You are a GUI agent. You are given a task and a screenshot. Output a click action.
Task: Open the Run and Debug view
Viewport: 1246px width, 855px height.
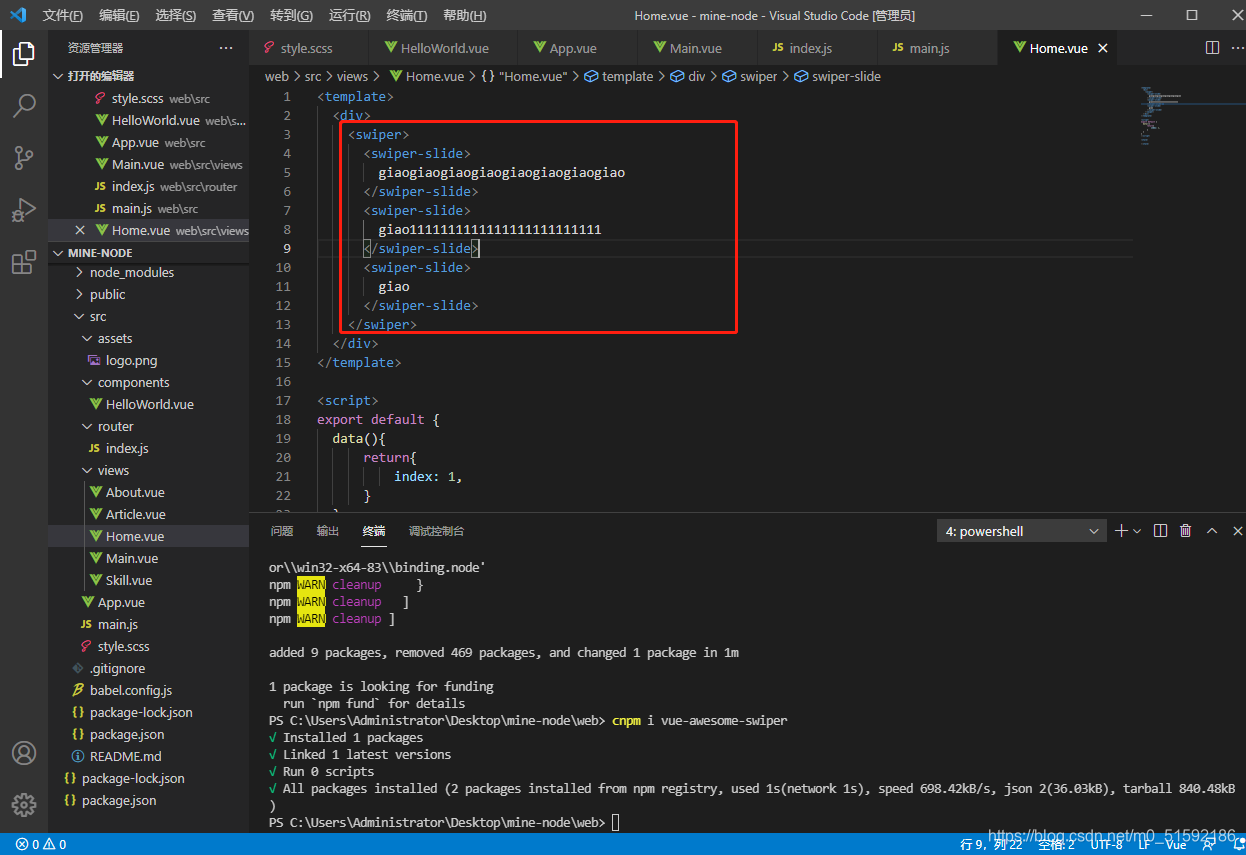24,210
